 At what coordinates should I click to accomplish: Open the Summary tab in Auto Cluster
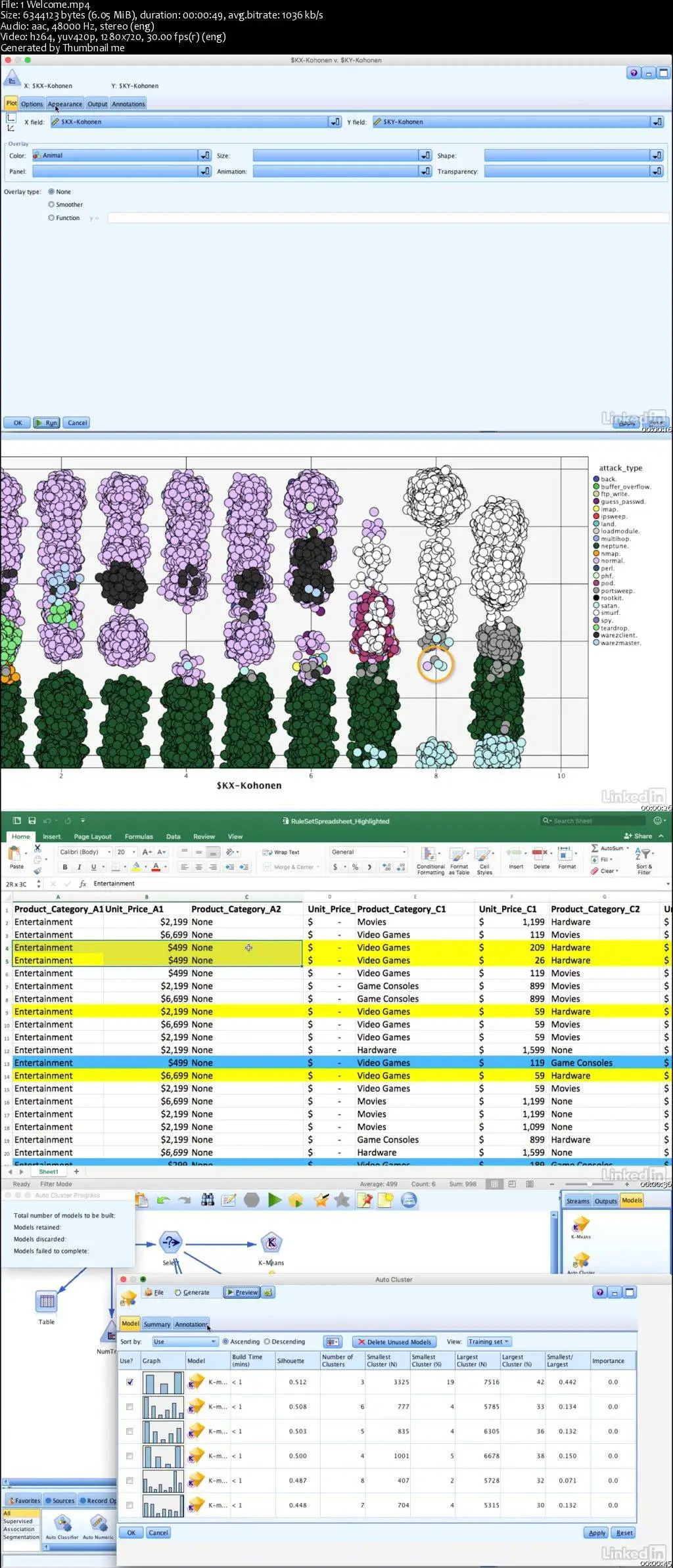click(156, 1324)
